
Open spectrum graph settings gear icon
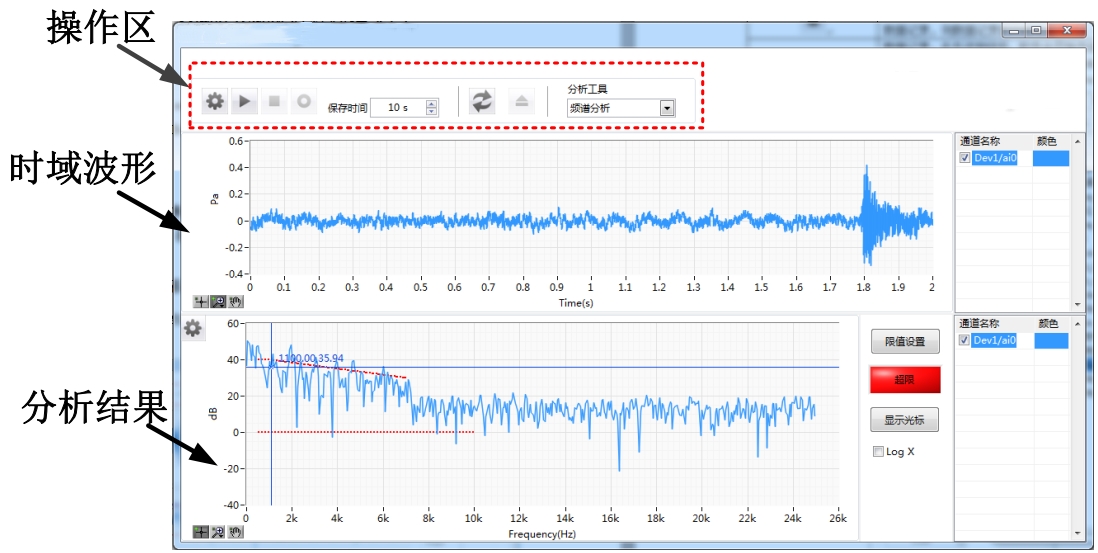(193, 328)
